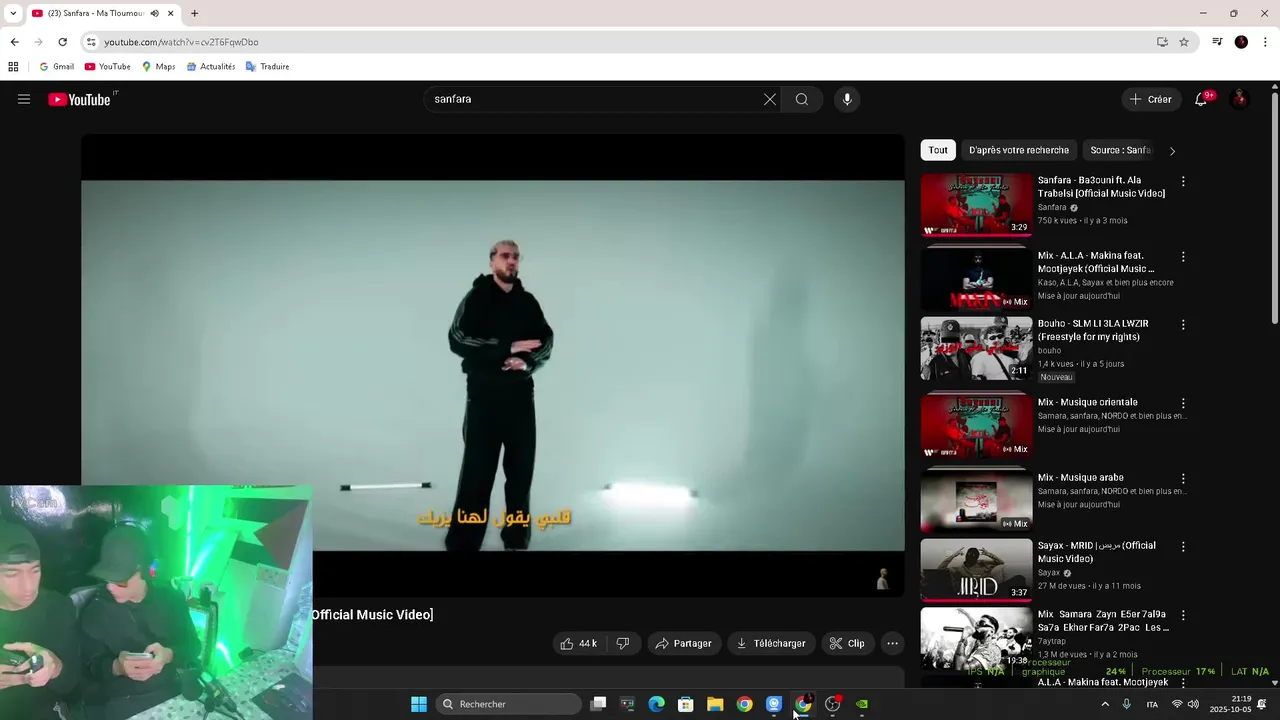Open the Traduire bookmark
The width and height of the screenshot is (1280, 720).
click(x=267, y=67)
